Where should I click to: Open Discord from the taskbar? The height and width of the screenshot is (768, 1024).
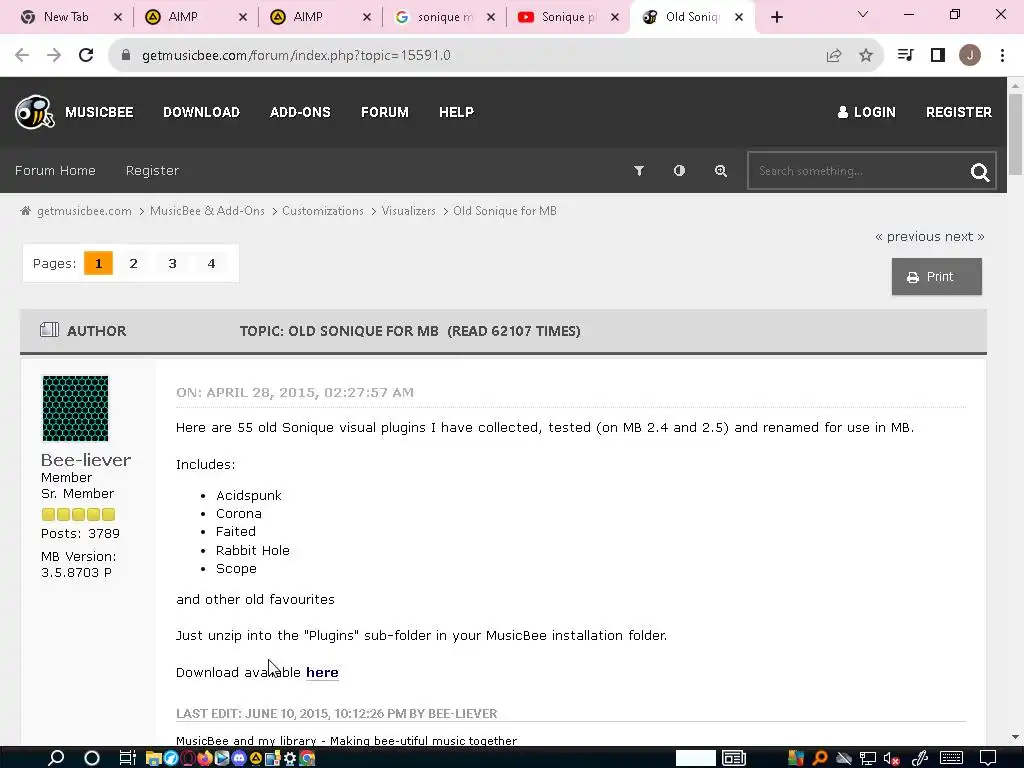[x=239, y=758]
